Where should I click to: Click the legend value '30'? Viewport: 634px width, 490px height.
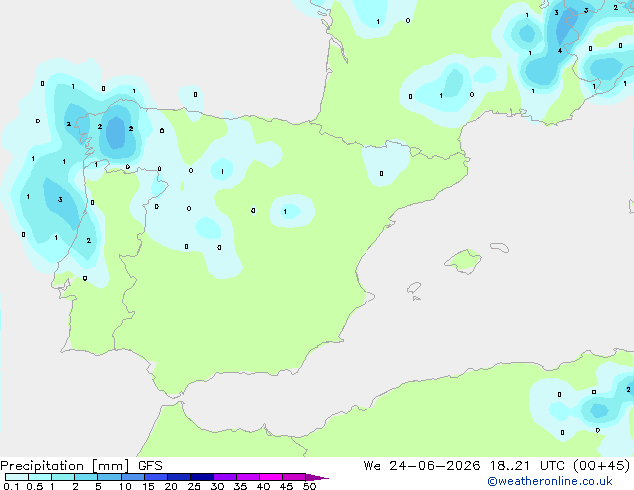[217, 486]
